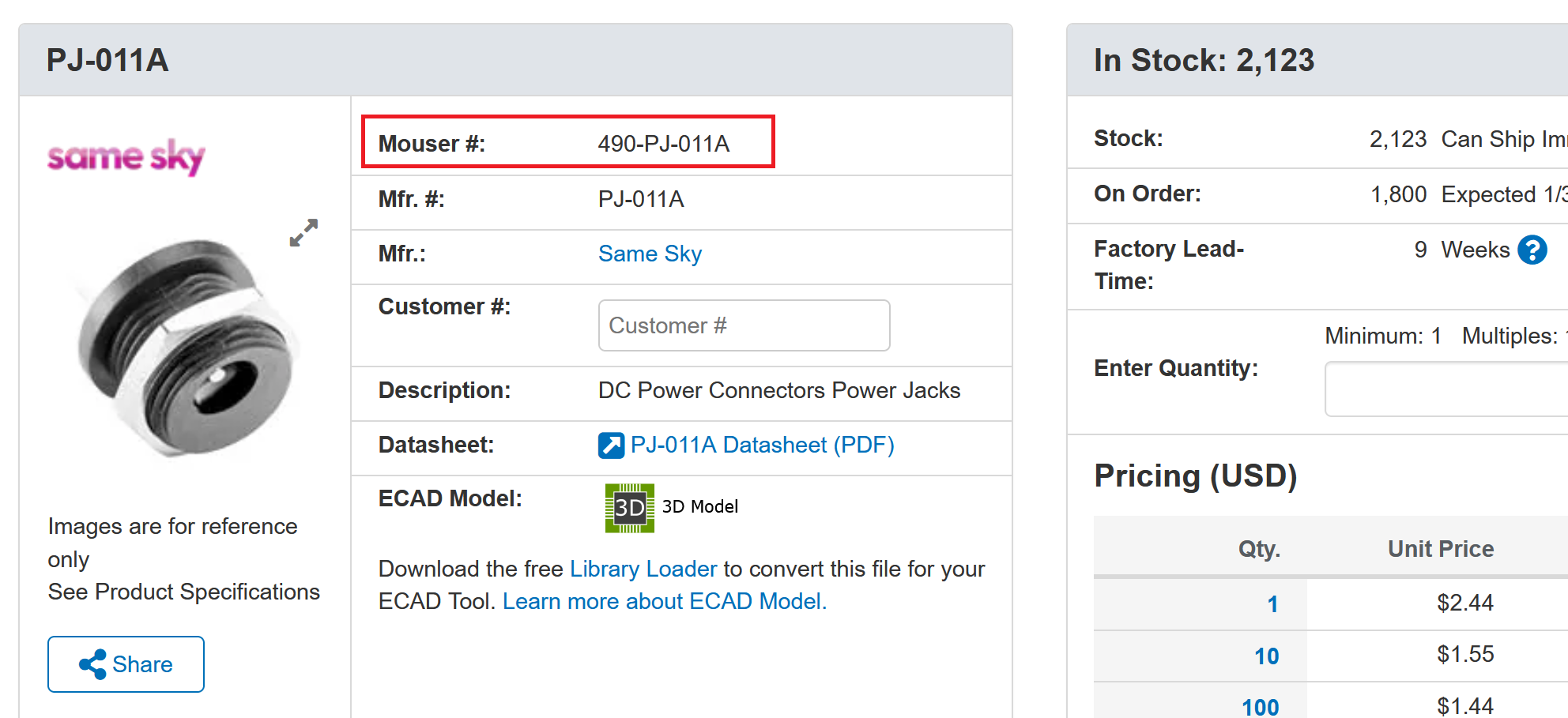
Task: Click the Minimum: 1 text
Action: pyautogui.click(x=1383, y=336)
